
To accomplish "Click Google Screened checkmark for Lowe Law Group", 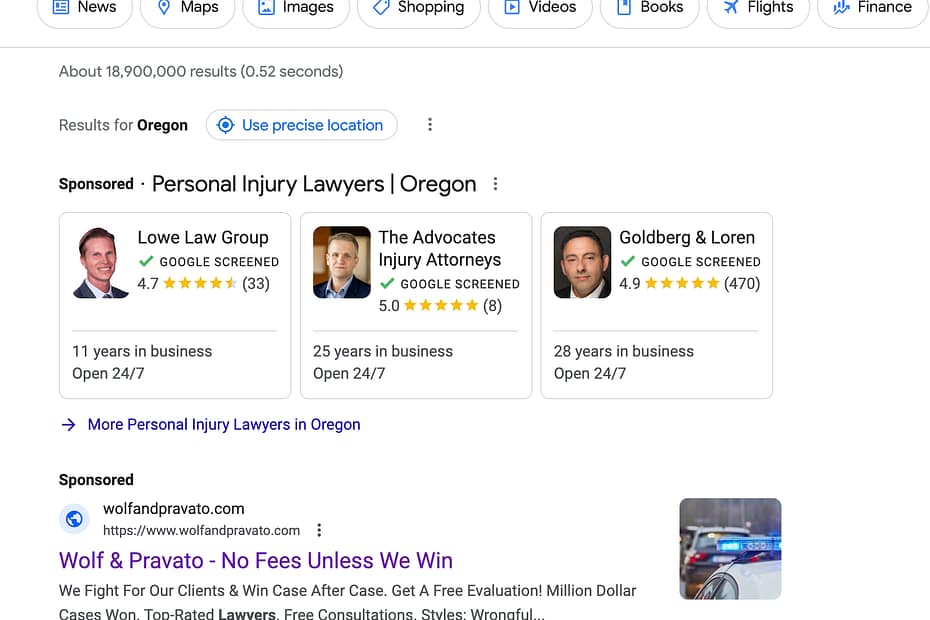I will tap(146, 261).
